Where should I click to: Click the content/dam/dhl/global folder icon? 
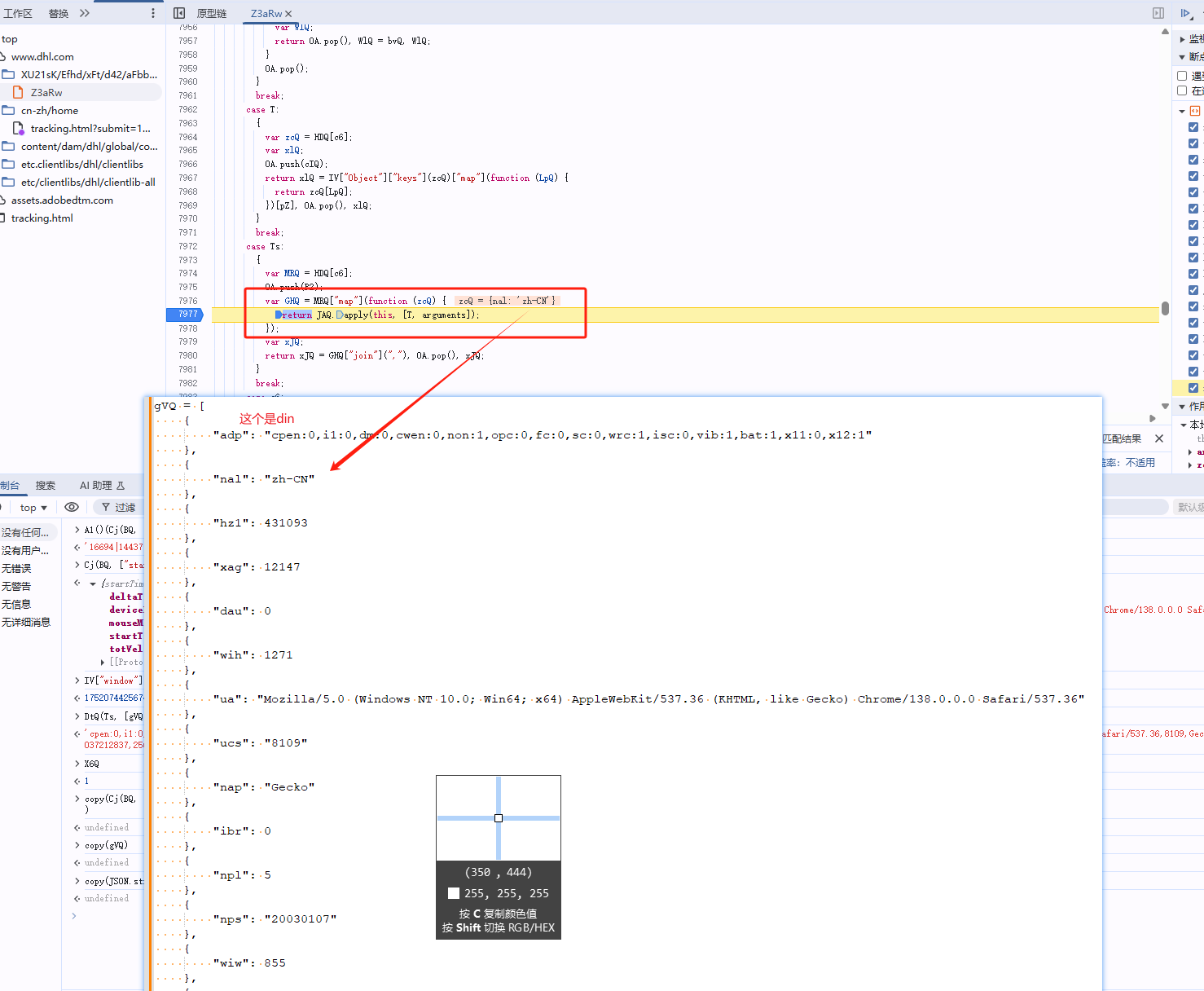(8, 146)
